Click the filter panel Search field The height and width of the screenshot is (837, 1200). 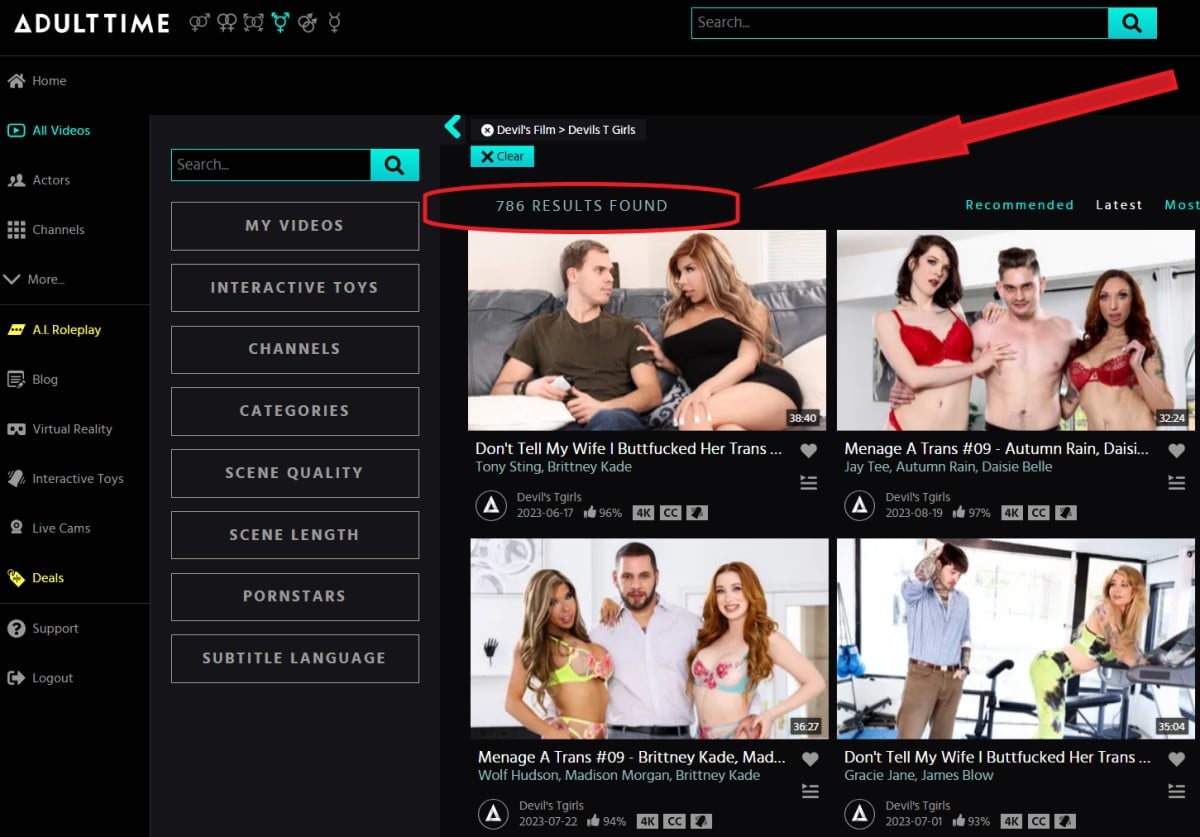pos(271,165)
